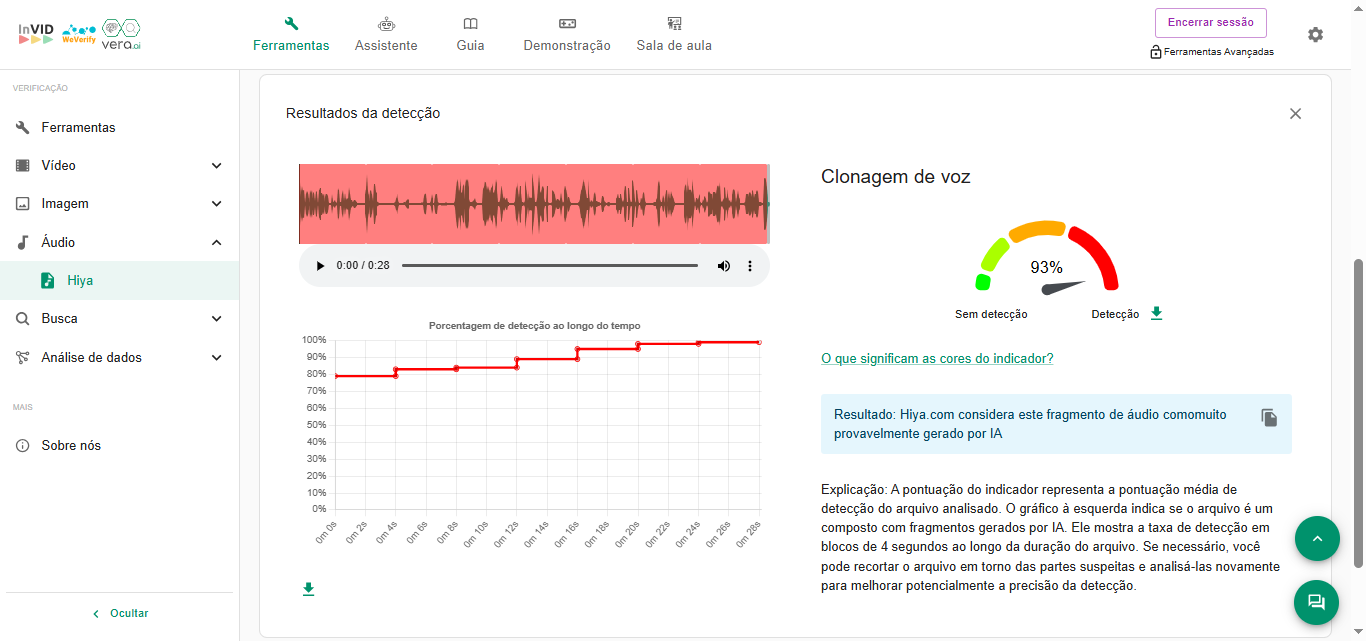Mute the audio player volume
Screen dimensions: 1366x641
723,266
